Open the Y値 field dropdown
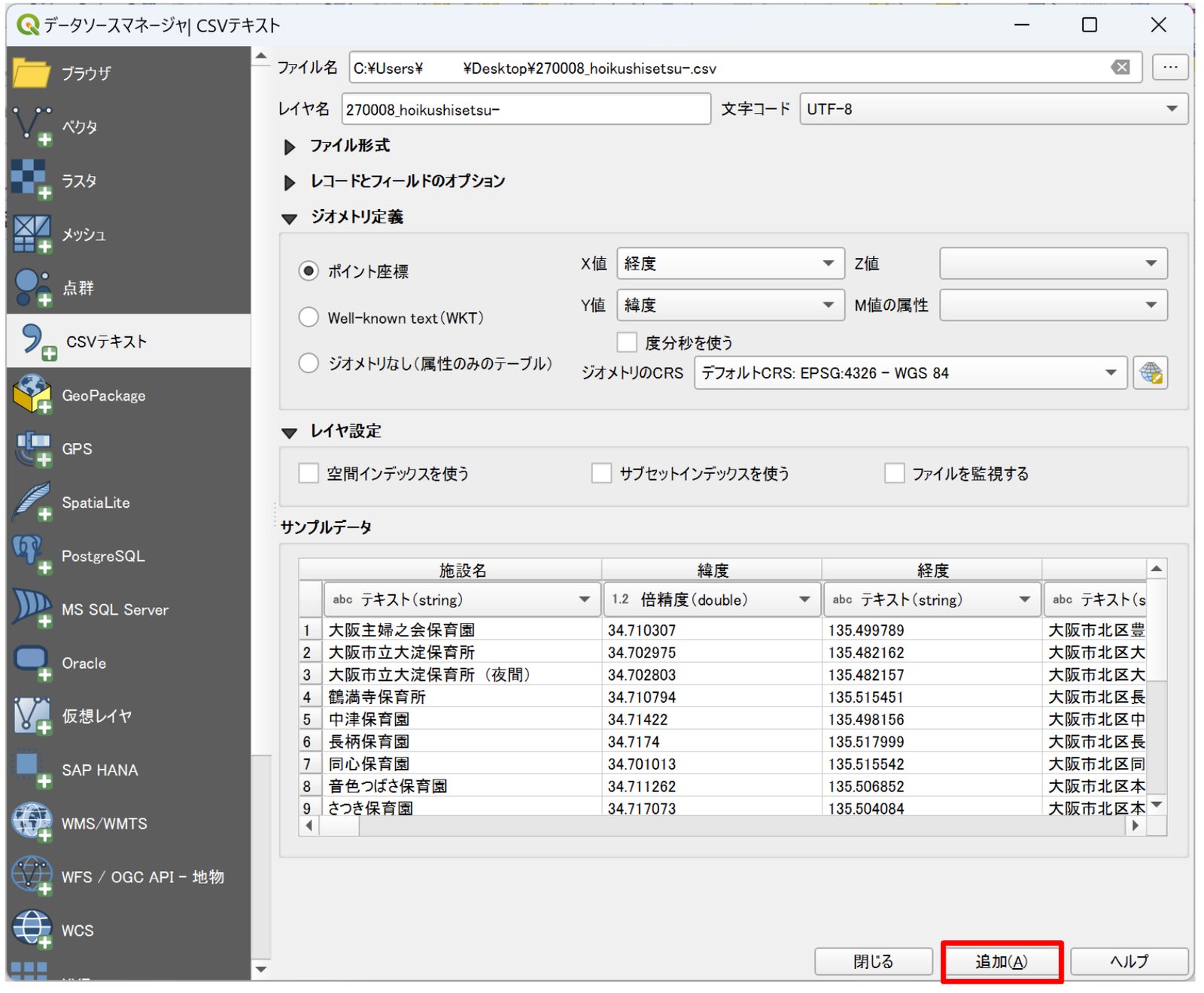1204x993 pixels. click(x=730, y=305)
